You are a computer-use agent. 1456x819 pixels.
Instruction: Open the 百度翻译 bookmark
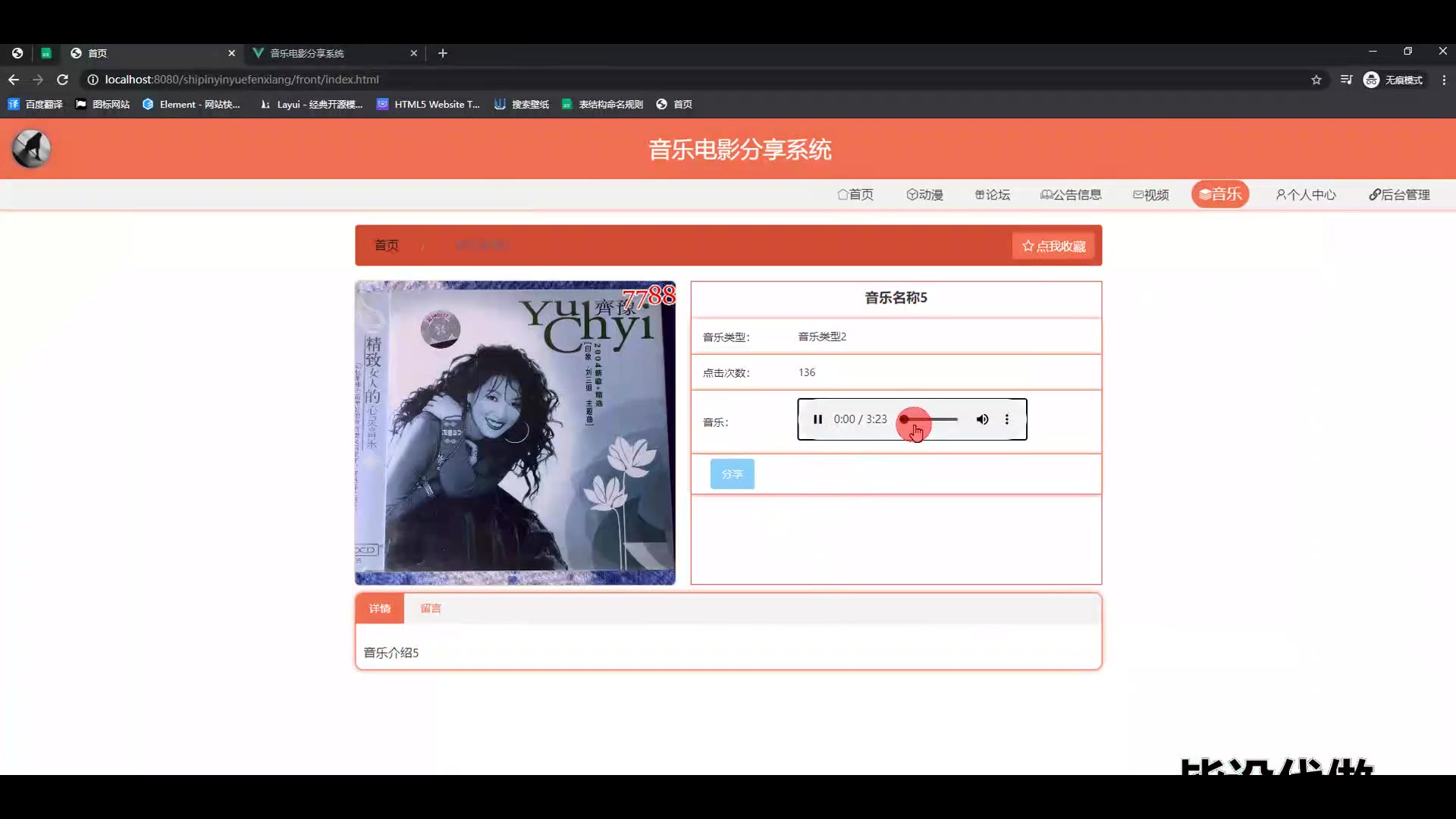(x=35, y=105)
